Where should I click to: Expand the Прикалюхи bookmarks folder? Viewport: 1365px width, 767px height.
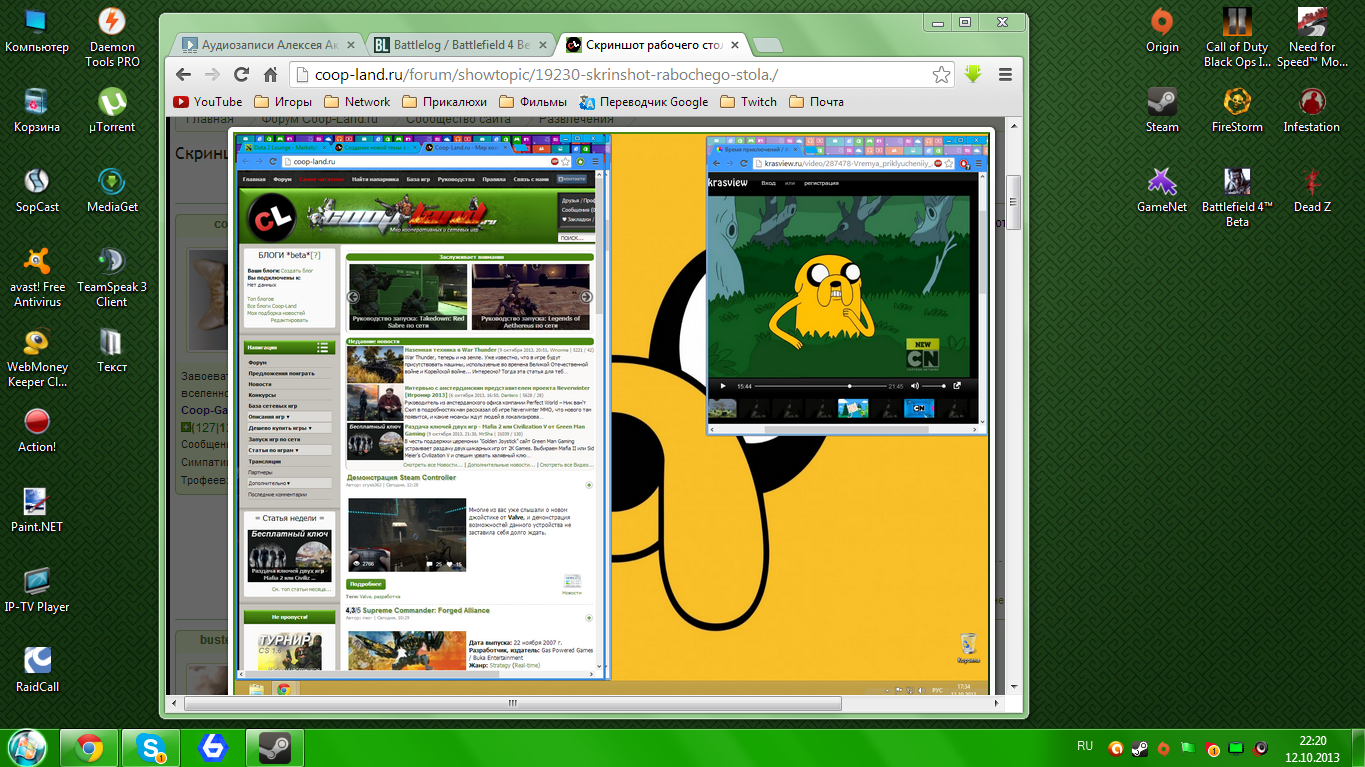(445, 102)
